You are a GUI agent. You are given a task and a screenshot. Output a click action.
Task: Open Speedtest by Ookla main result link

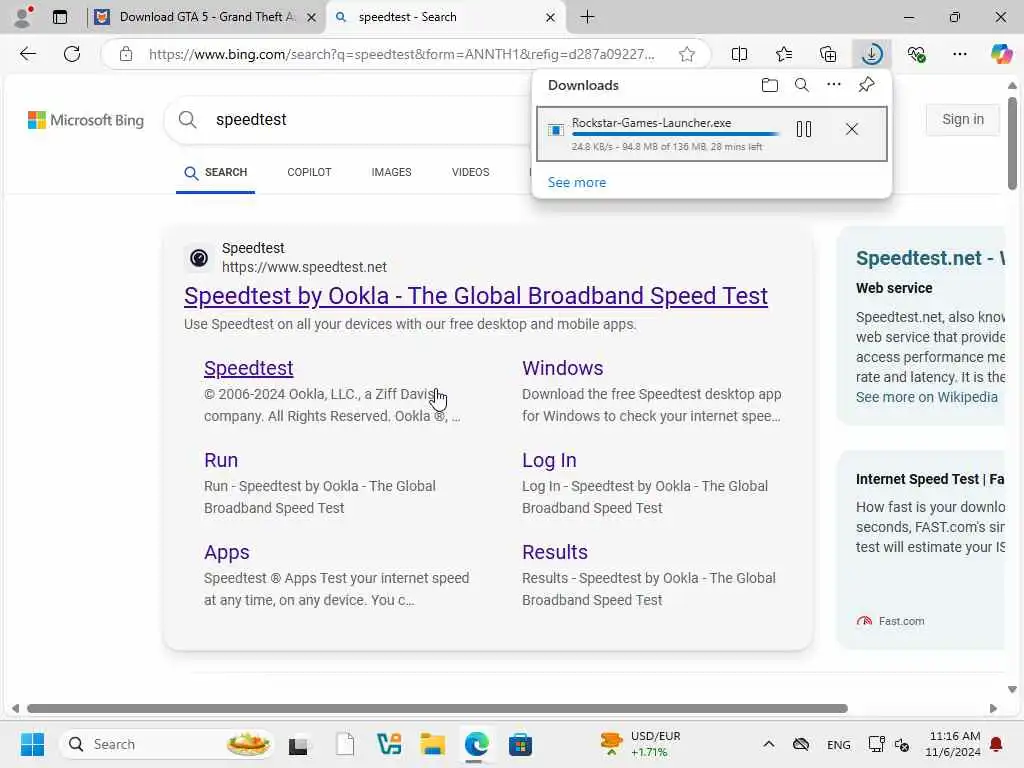point(475,296)
